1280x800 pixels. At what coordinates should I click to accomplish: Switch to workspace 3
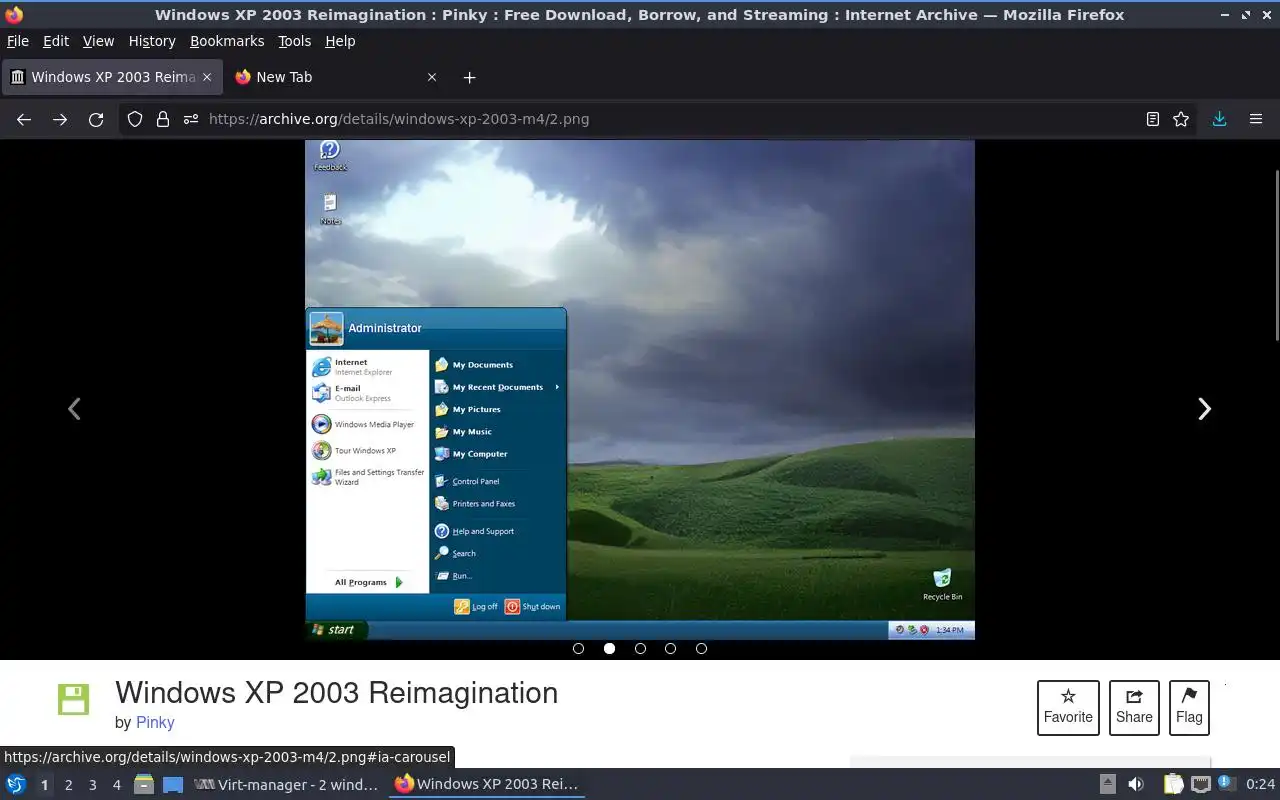click(x=92, y=785)
